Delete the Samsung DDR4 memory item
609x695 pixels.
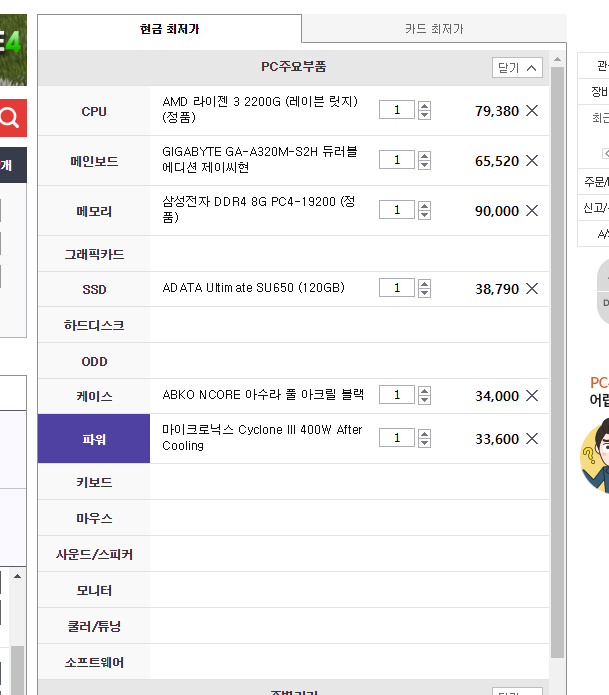point(532,211)
